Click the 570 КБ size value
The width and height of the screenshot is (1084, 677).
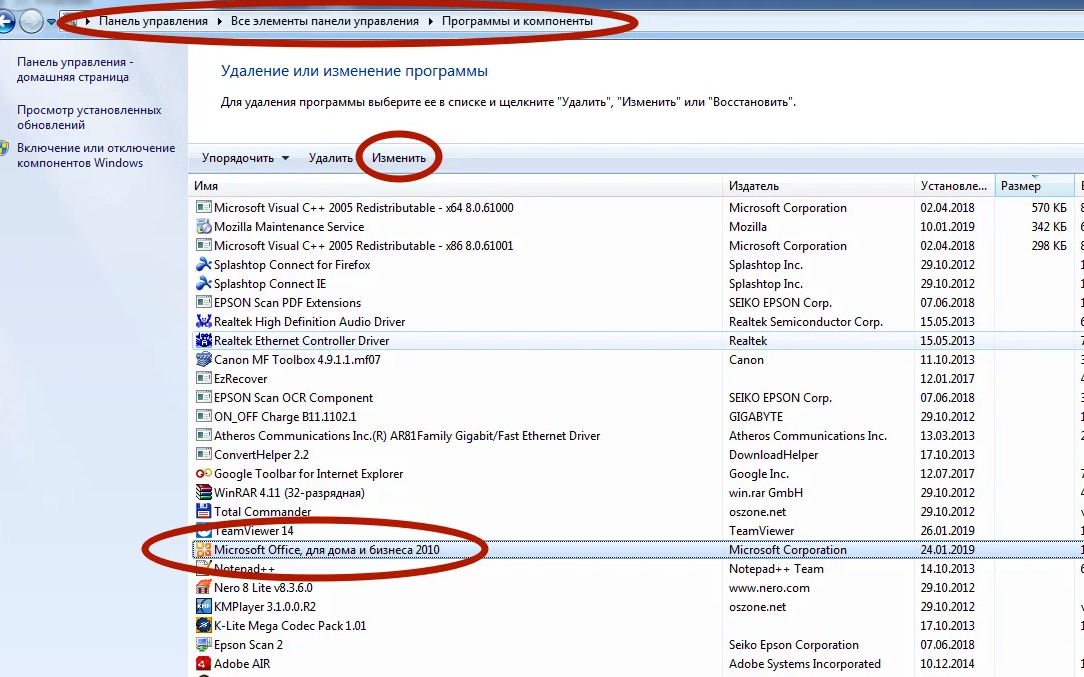click(x=1049, y=207)
